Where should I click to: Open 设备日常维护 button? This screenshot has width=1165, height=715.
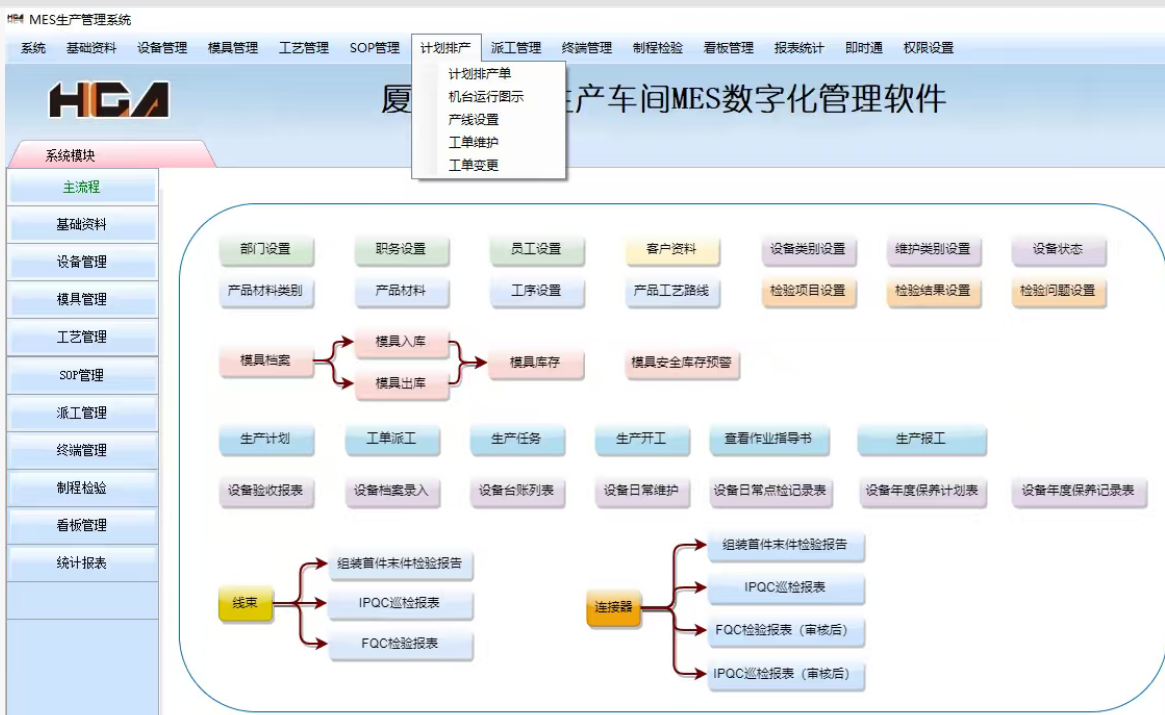[x=641, y=491]
